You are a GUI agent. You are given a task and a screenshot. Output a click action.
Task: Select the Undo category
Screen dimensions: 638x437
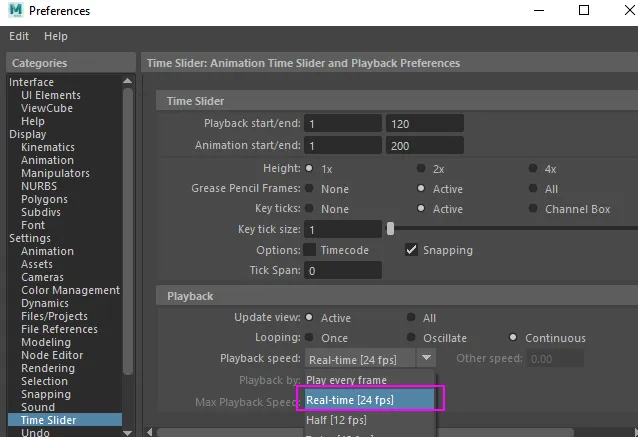(x=35, y=433)
